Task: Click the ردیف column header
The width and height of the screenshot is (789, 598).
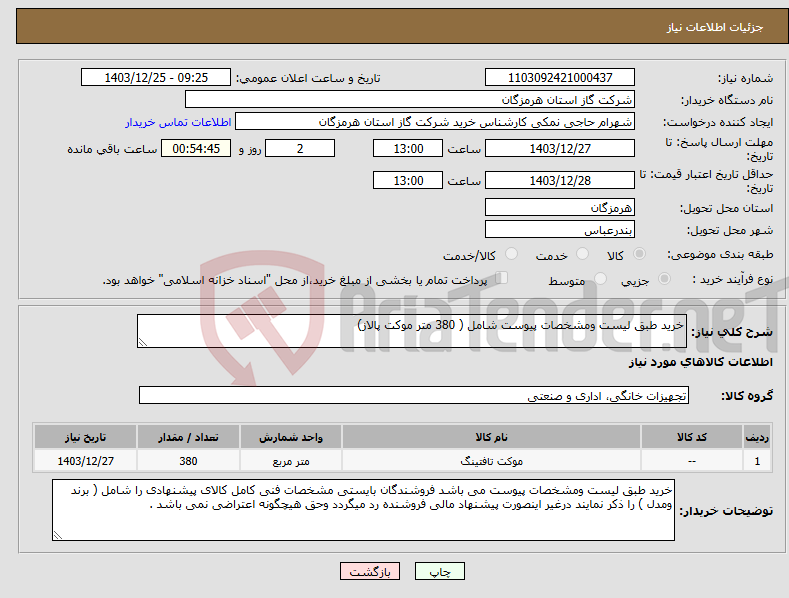Action: [757, 437]
